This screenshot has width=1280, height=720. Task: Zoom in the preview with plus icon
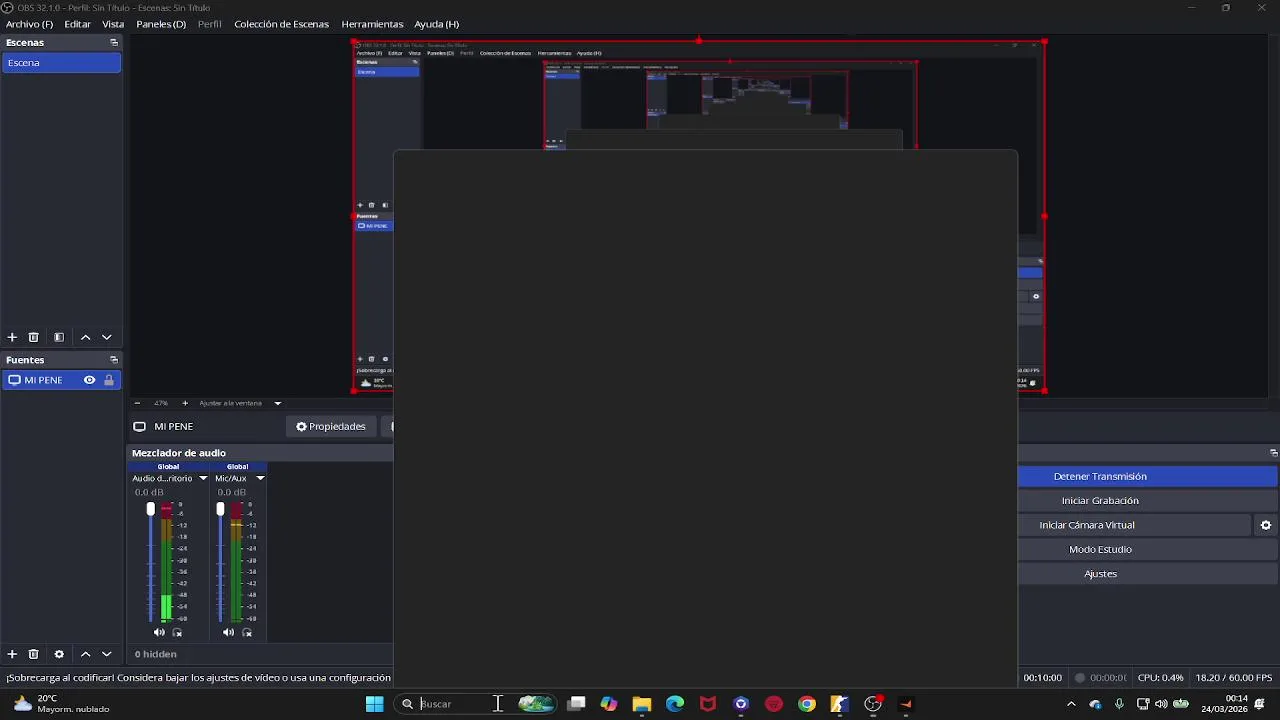pyautogui.click(x=184, y=403)
